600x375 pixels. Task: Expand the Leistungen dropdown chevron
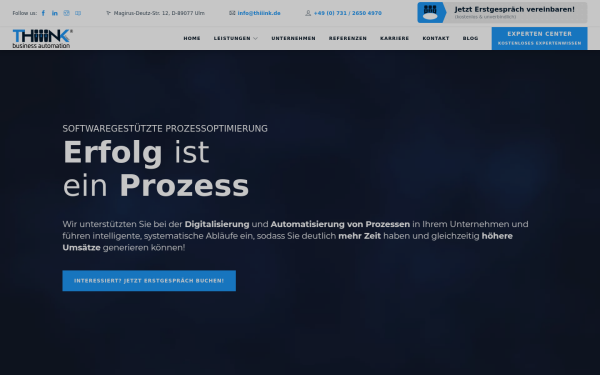point(256,38)
